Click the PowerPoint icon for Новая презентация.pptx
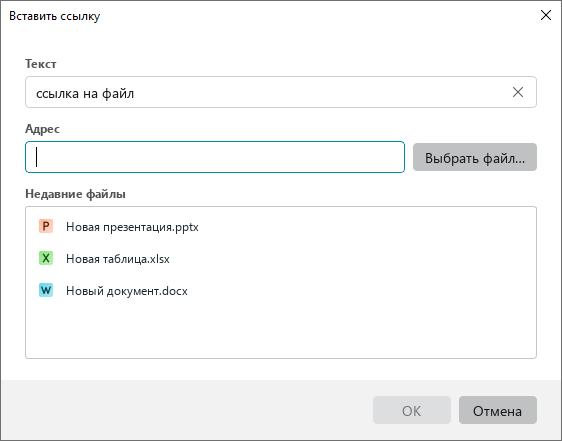 coord(46,226)
